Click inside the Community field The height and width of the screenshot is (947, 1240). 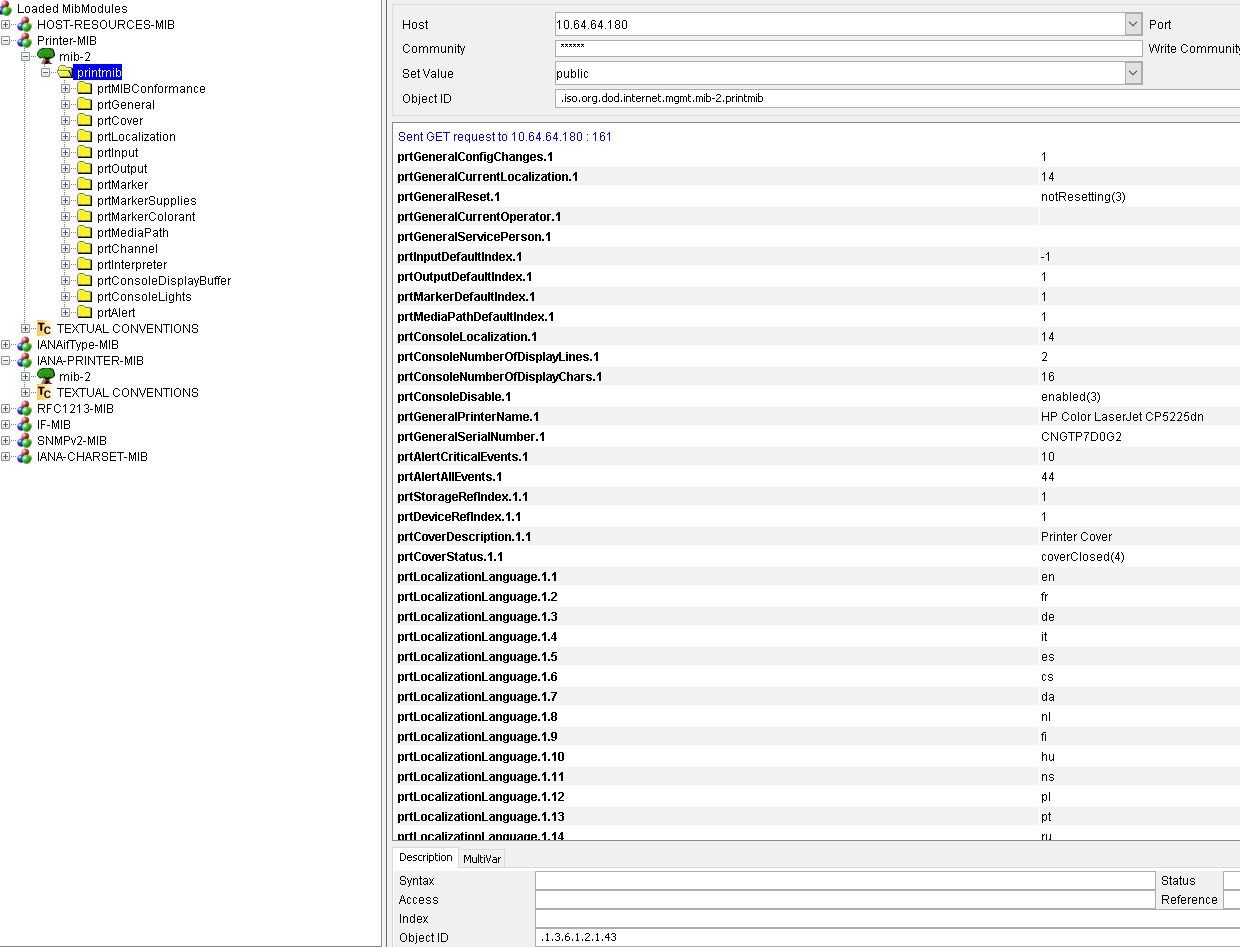[800, 48]
